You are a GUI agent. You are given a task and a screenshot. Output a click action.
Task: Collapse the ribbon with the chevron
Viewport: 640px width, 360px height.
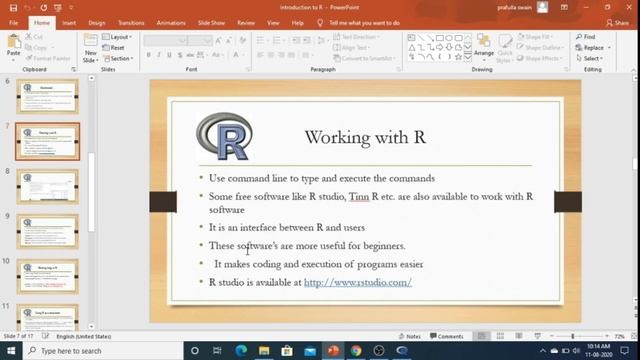(633, 70)
